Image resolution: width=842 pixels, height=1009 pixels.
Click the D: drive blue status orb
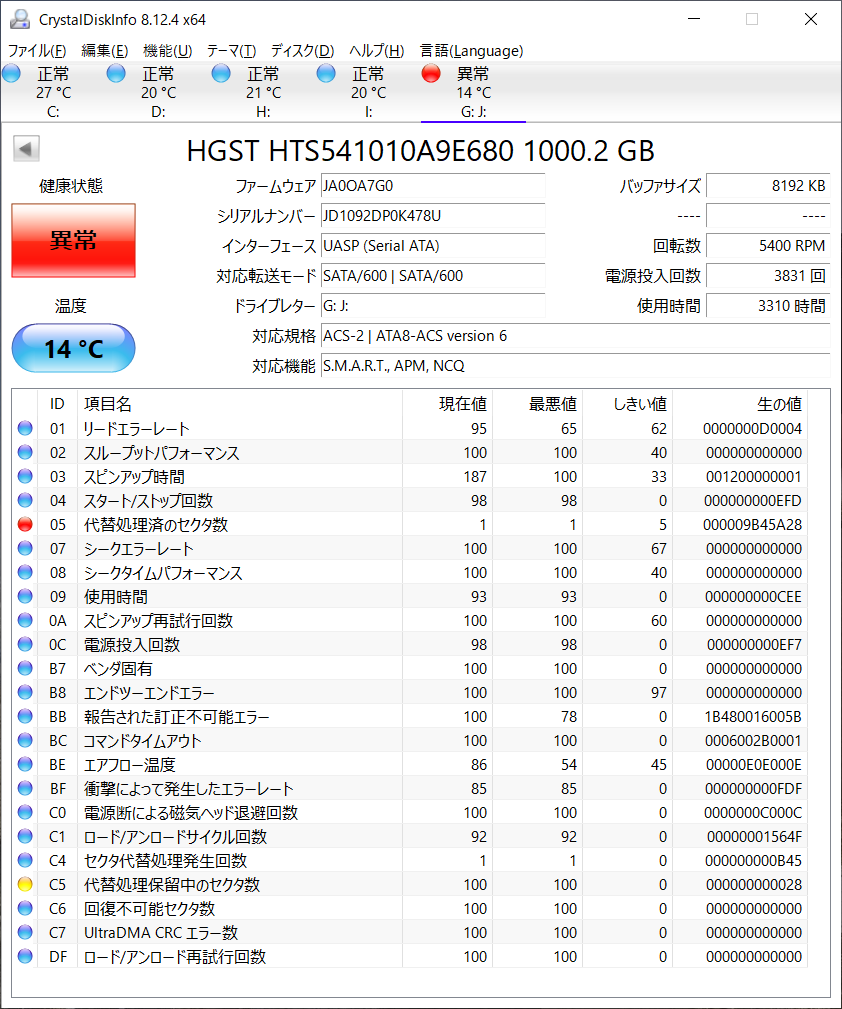coord(116,73)
